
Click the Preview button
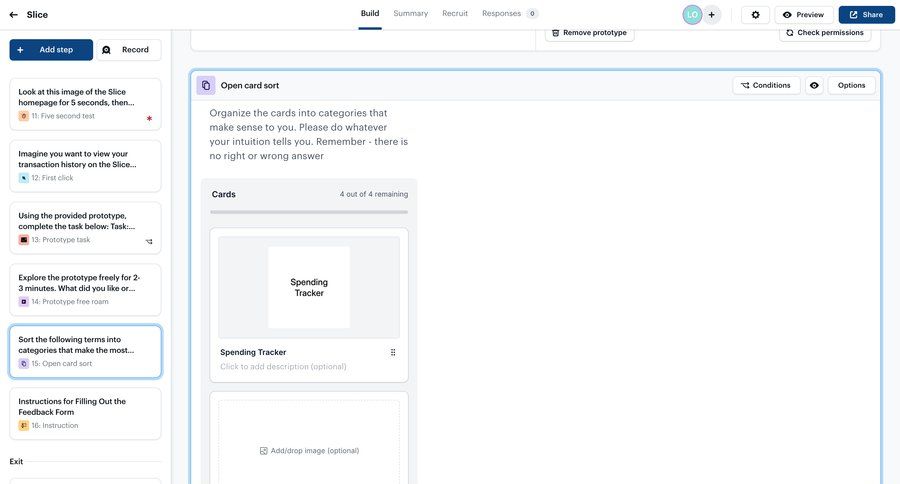click(x=804, y=15)
